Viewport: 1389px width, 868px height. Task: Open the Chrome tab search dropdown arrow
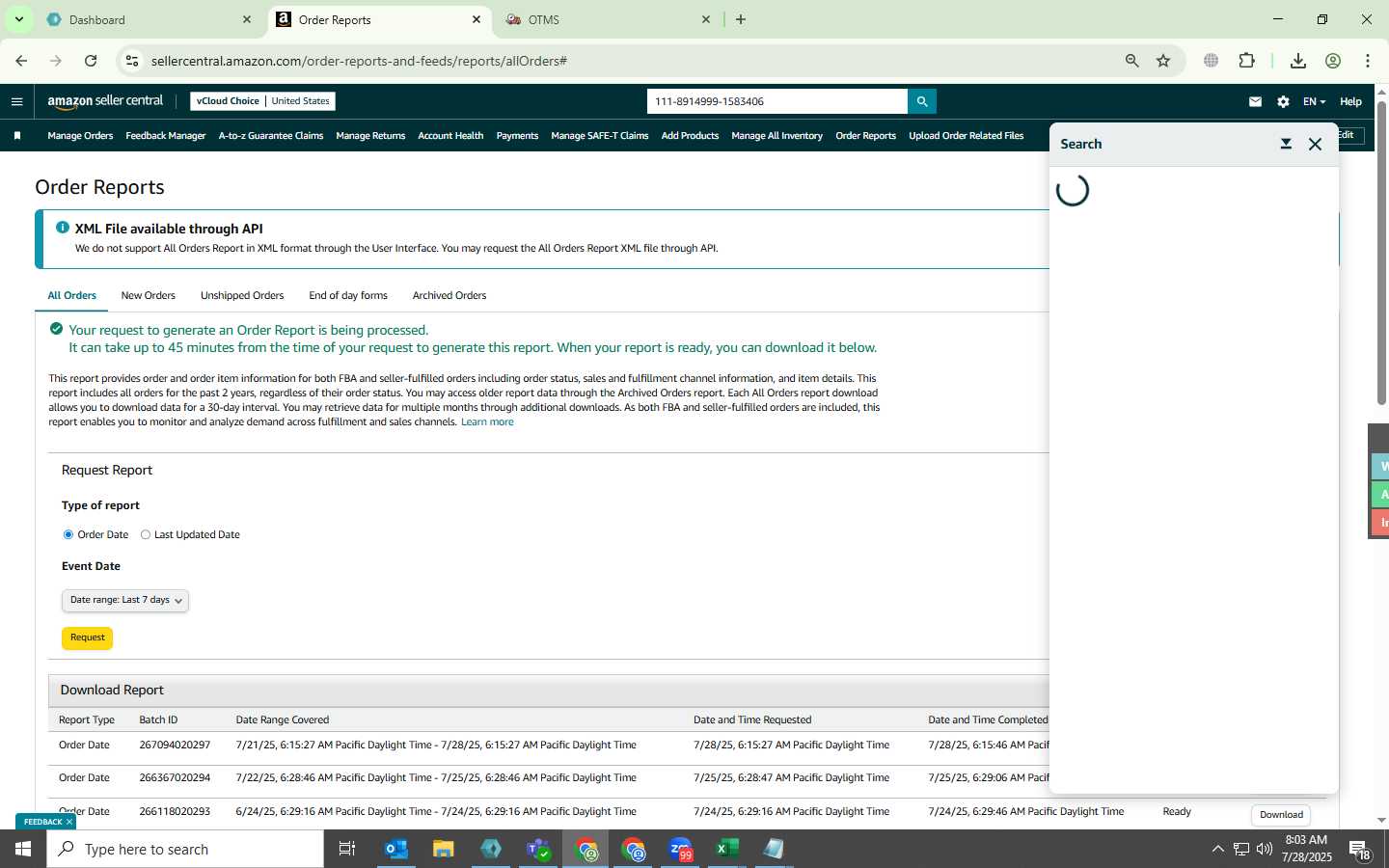click(18, 19)
